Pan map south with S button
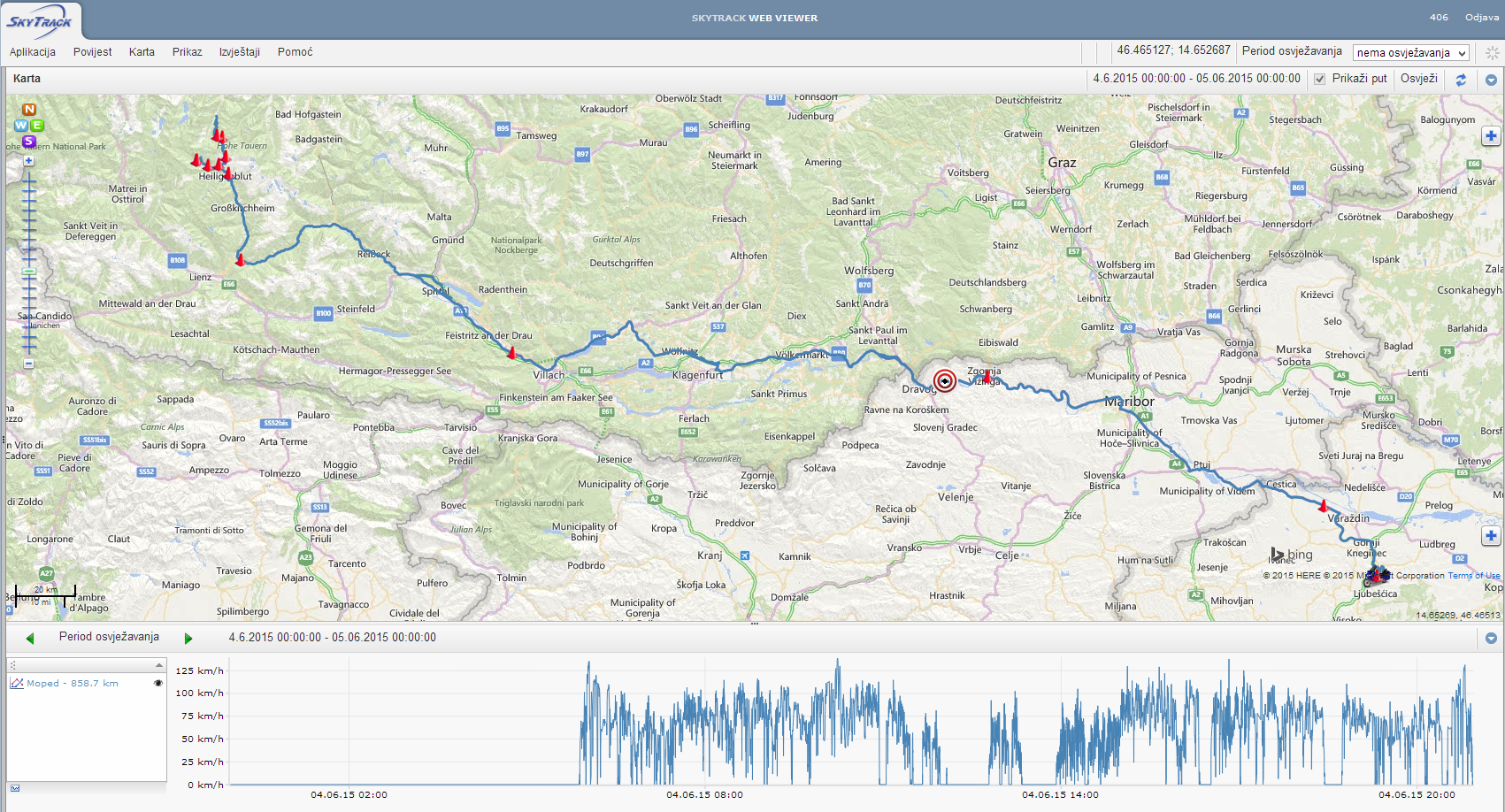 pos(29,142)
